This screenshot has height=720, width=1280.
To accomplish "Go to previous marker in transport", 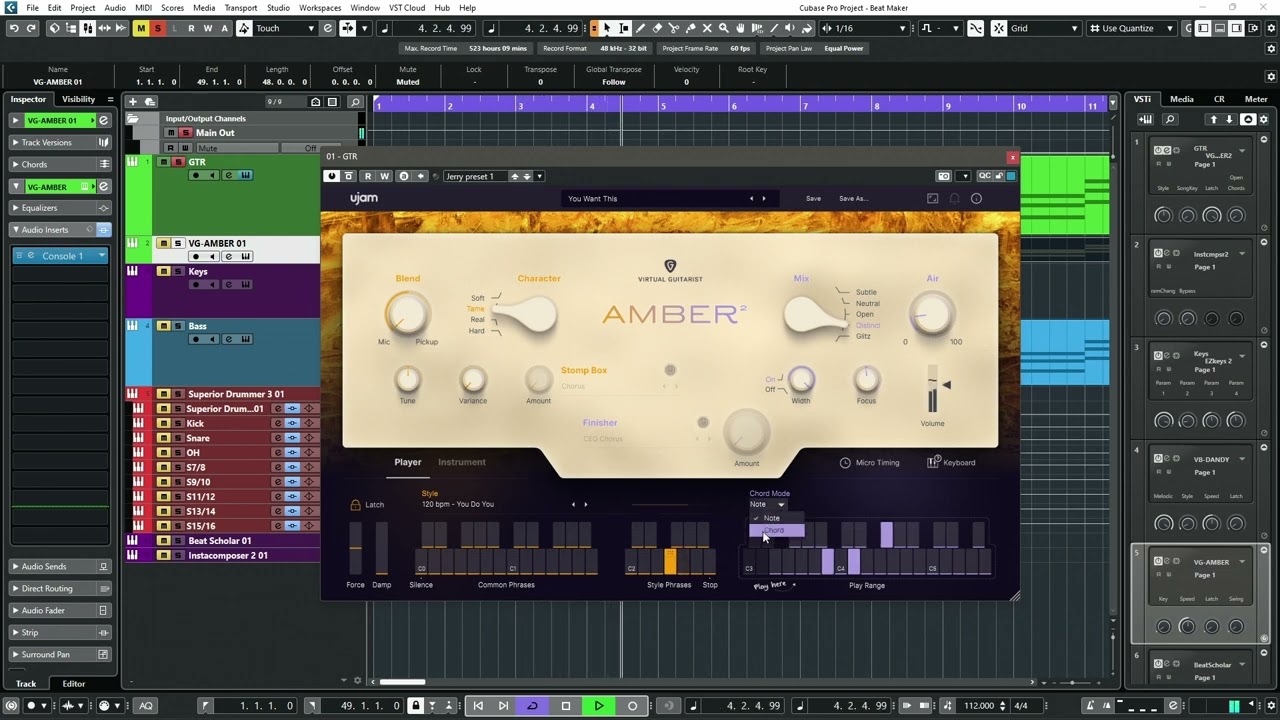I will pyautogui.click(x=478, y=706).
